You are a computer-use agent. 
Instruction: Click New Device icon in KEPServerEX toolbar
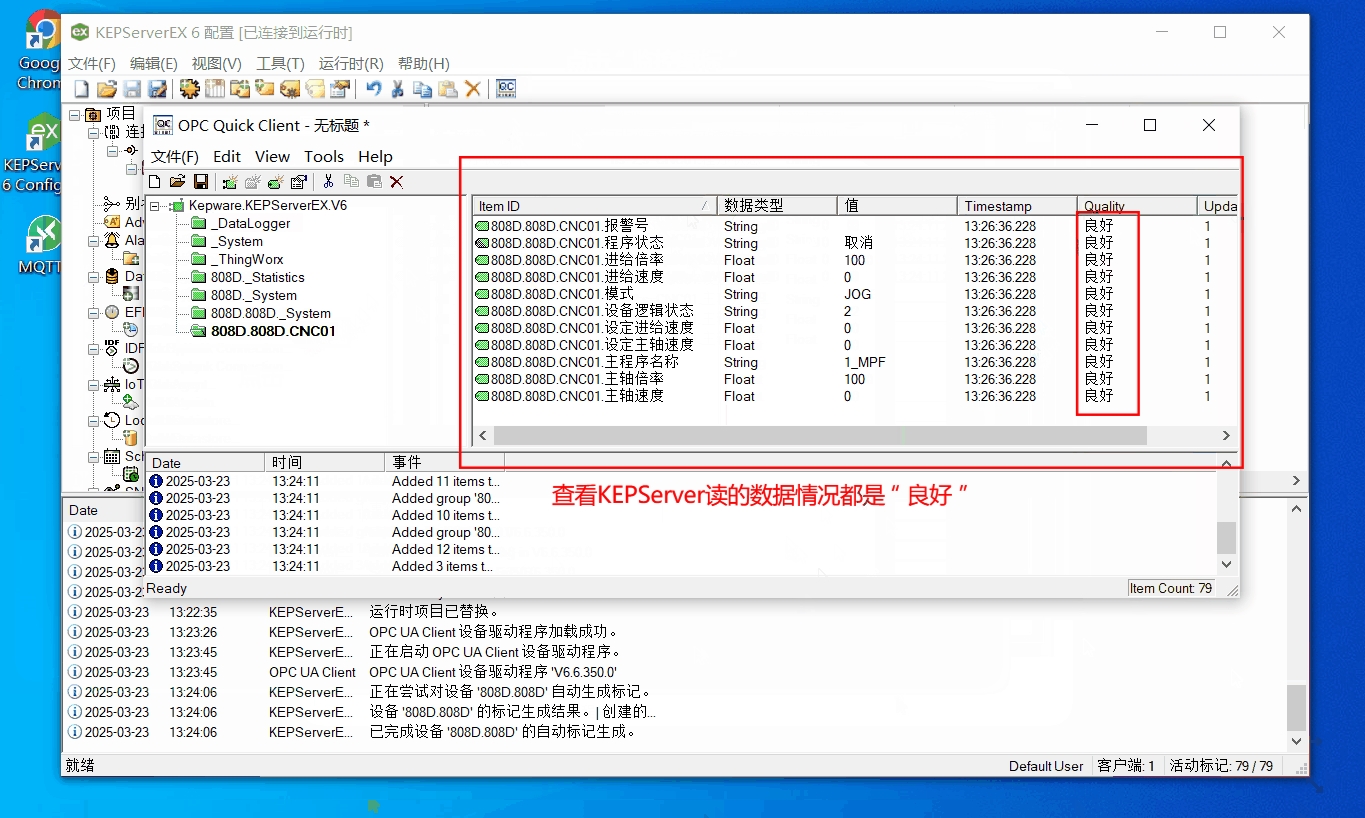coord(215,89)
